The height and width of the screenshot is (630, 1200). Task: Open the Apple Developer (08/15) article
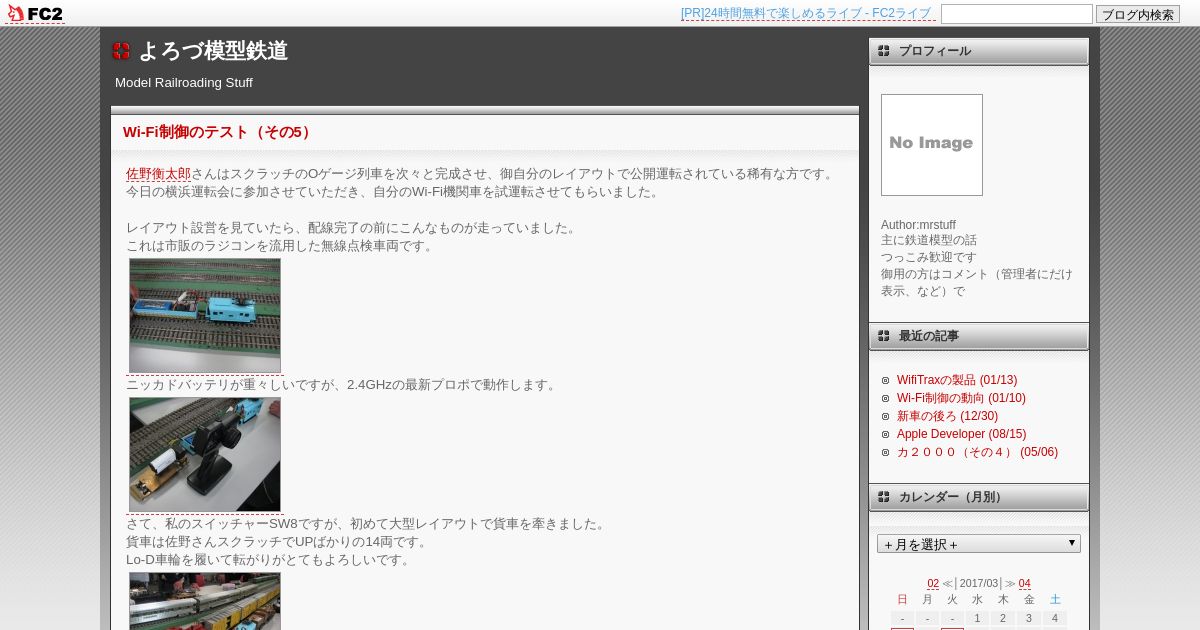point(961,434)
